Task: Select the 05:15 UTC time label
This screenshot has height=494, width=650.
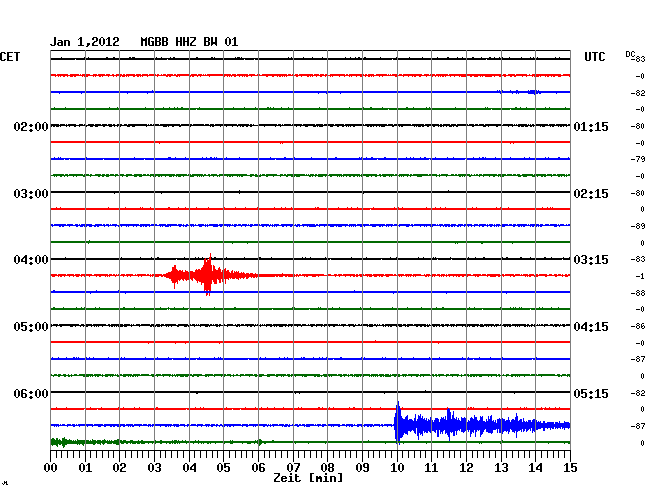Action: pyautogui.click(x=591, y=393)
